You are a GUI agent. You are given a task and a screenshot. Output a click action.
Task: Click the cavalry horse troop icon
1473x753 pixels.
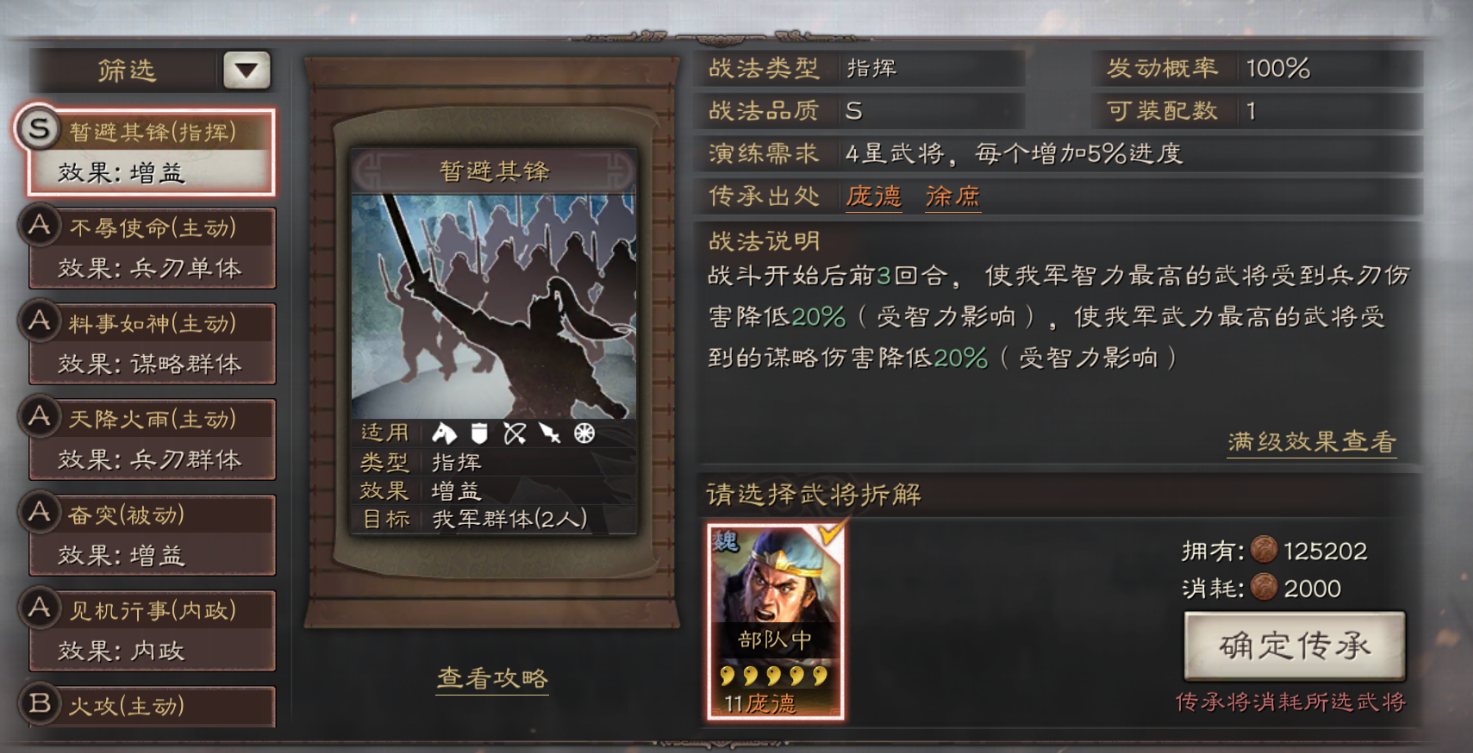444,433
